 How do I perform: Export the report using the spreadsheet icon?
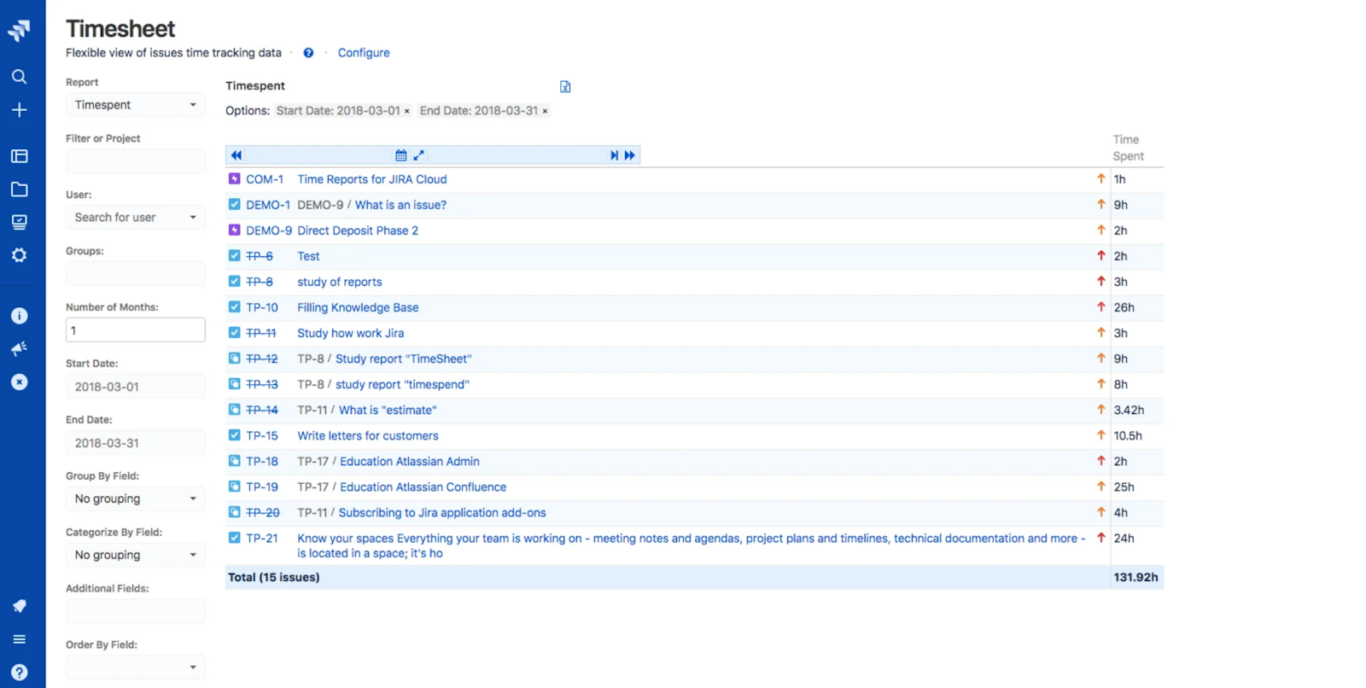565,86
